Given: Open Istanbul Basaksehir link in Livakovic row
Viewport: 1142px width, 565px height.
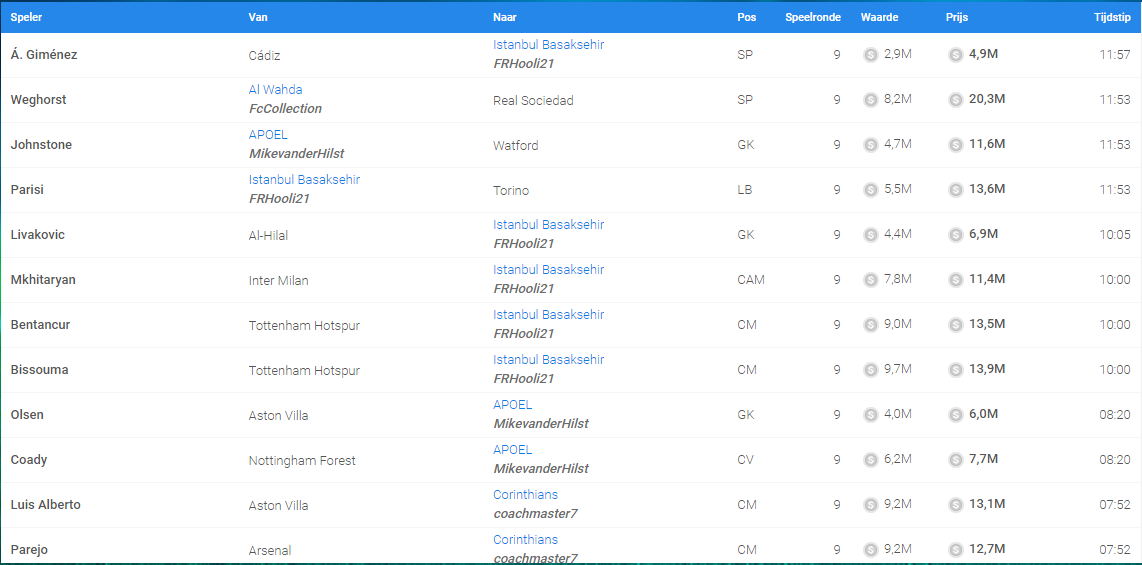Looking at the screenshot, I should (x=548, y=224).
